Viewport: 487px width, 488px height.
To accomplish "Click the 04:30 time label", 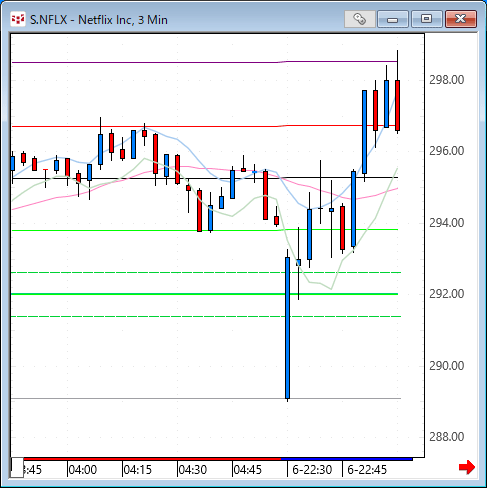I will (193, 470).
